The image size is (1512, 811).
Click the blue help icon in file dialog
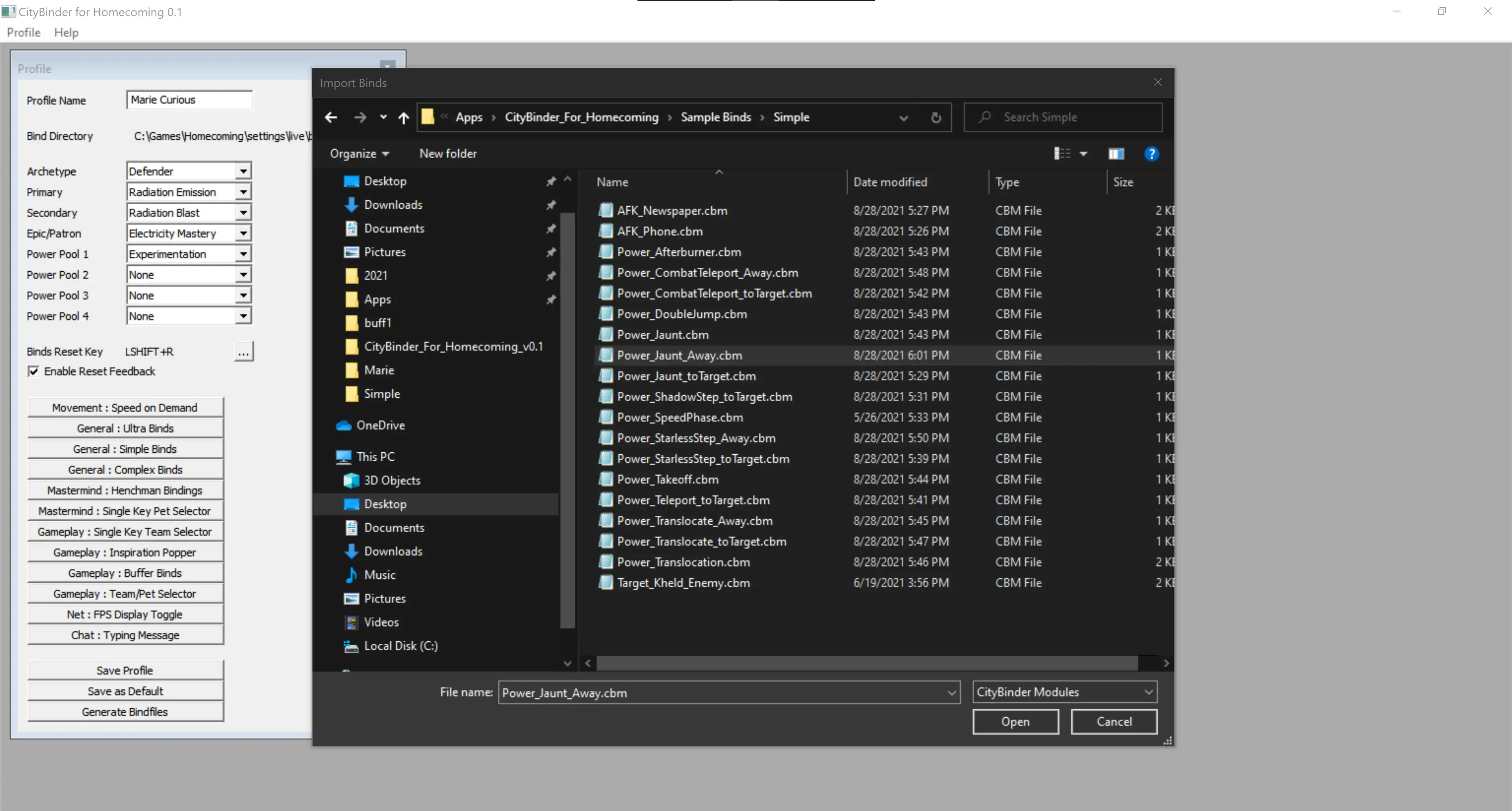coord(1151,153)
